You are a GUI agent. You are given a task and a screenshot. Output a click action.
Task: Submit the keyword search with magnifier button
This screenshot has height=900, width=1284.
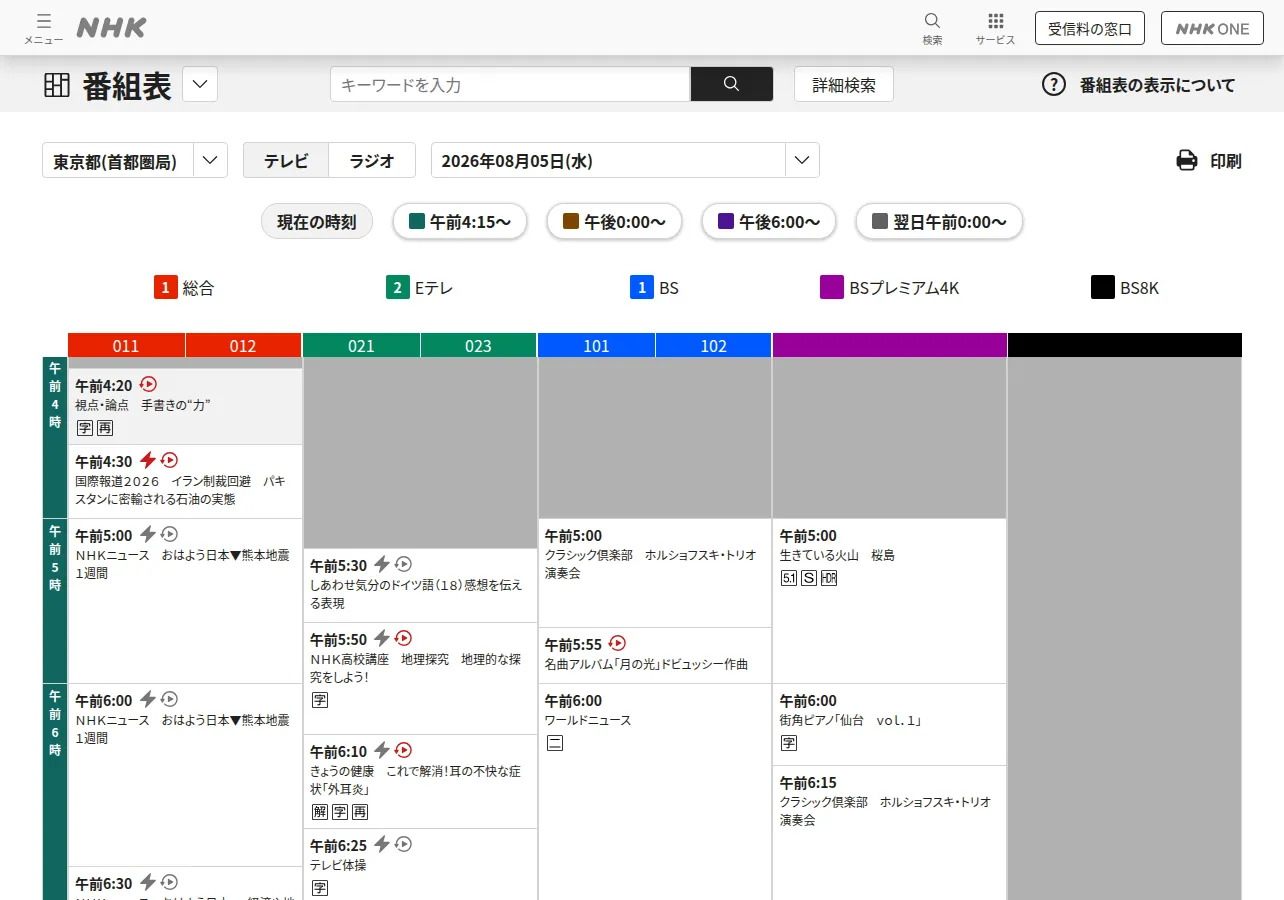pyautogui.click(x=731, y=84)
